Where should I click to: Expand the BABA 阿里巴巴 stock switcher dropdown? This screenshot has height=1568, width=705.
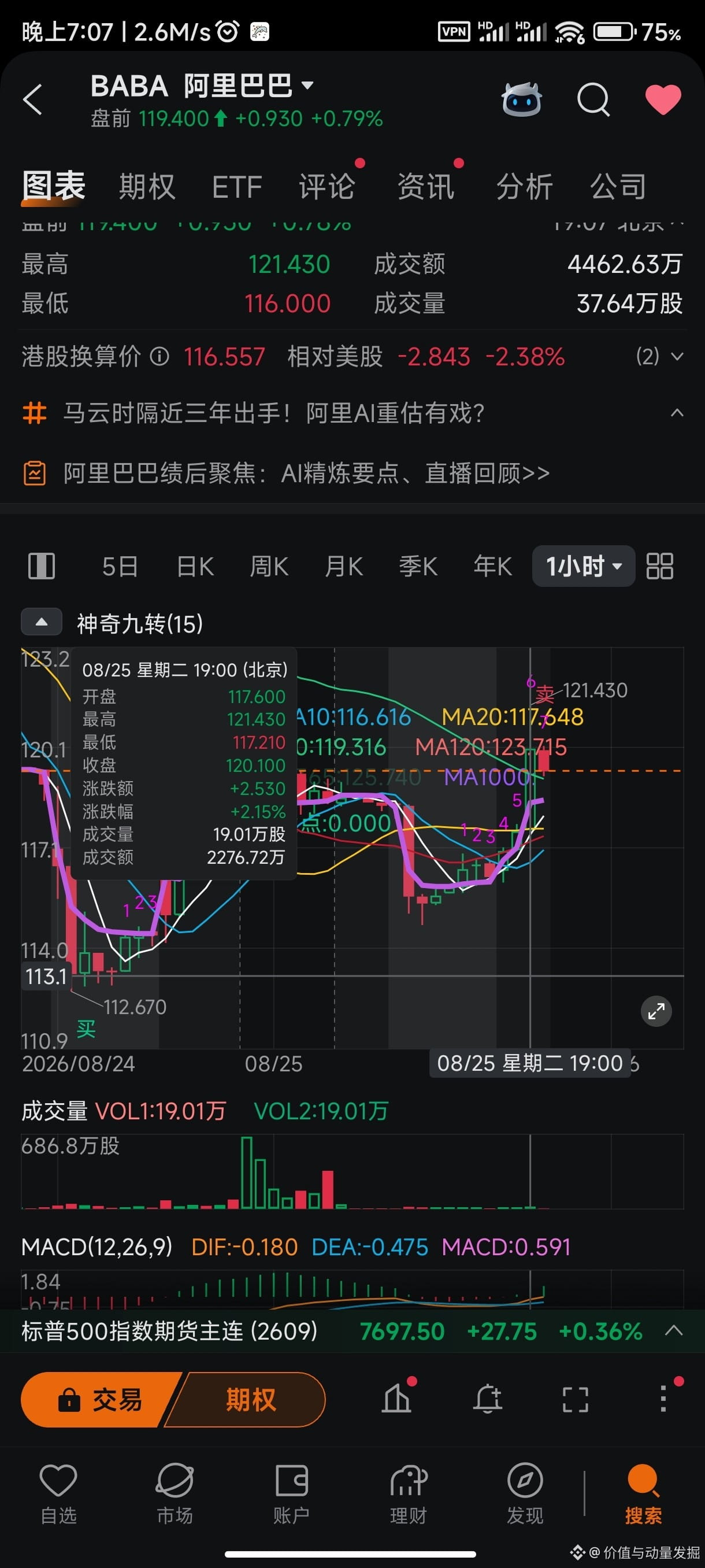pyautogui.click(x=307, y=85)
